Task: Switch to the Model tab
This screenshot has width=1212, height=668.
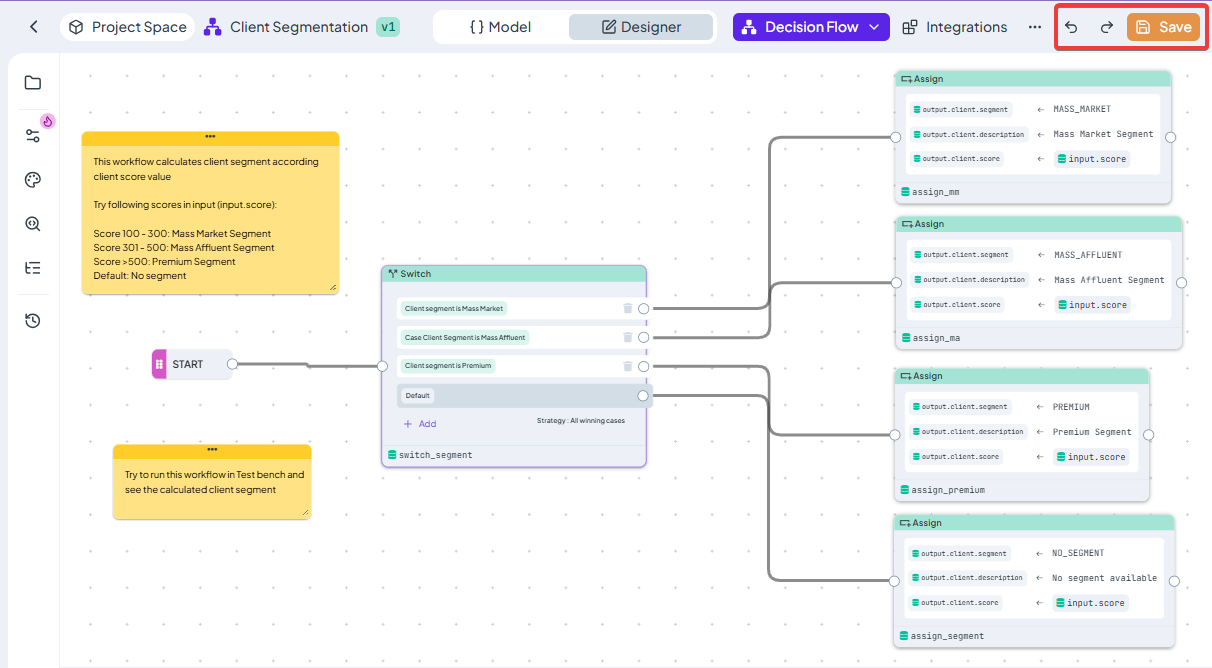Action: tap(500, 27)
